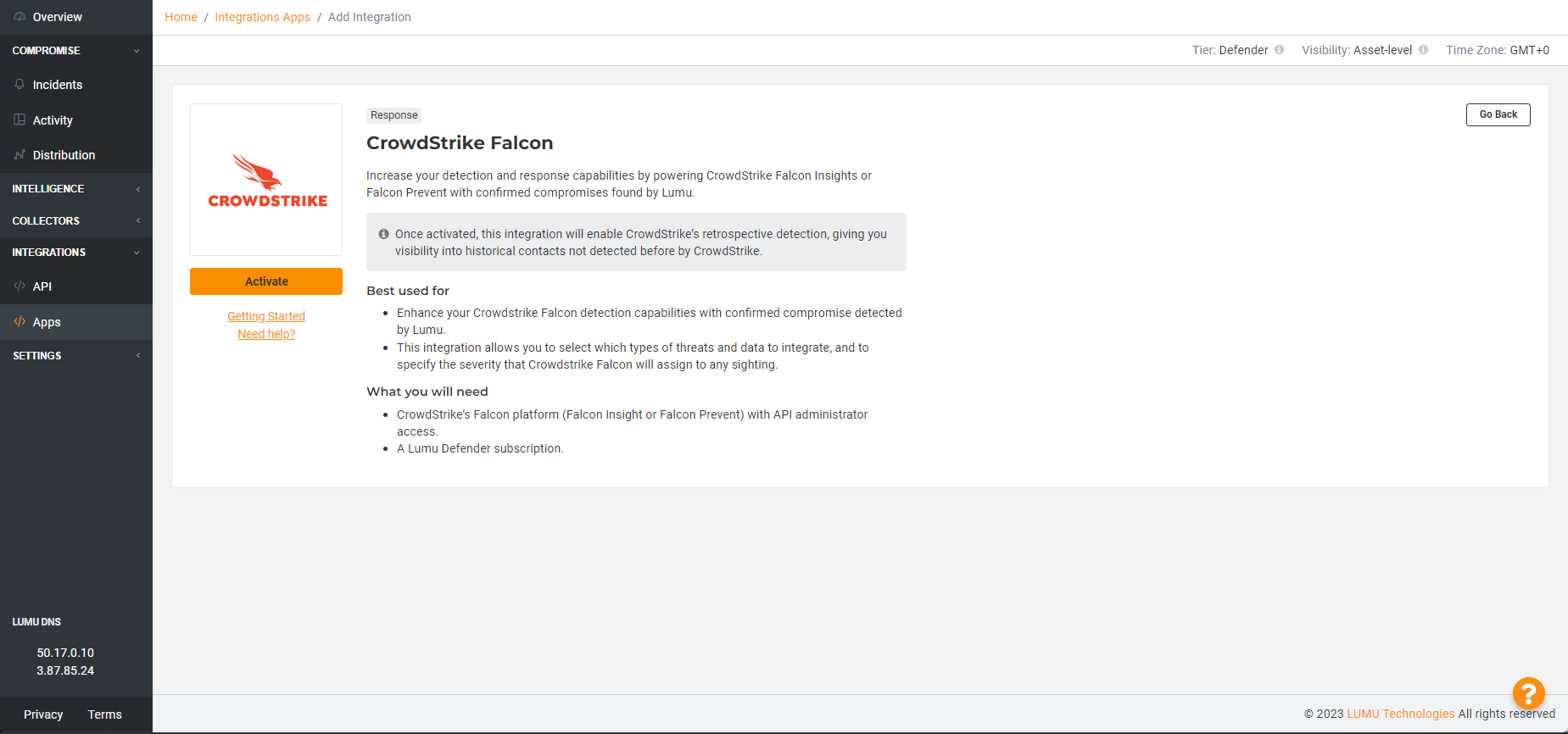Click the DNS address 50.17.0.10

pyautogui.click(x=65, y=653)
